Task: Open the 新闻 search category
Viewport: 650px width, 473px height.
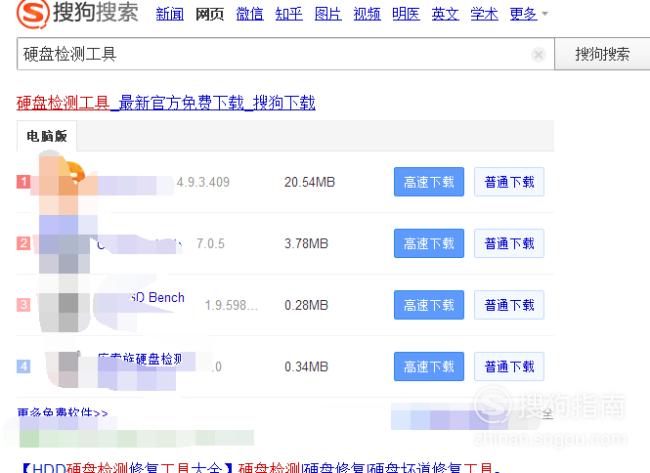Action: tap(170, 15)
